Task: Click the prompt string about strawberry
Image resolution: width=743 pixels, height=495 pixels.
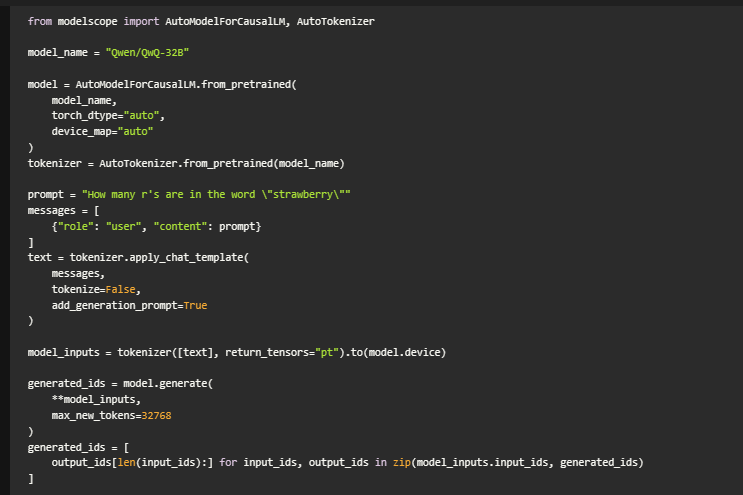Action: coord(216,195)
